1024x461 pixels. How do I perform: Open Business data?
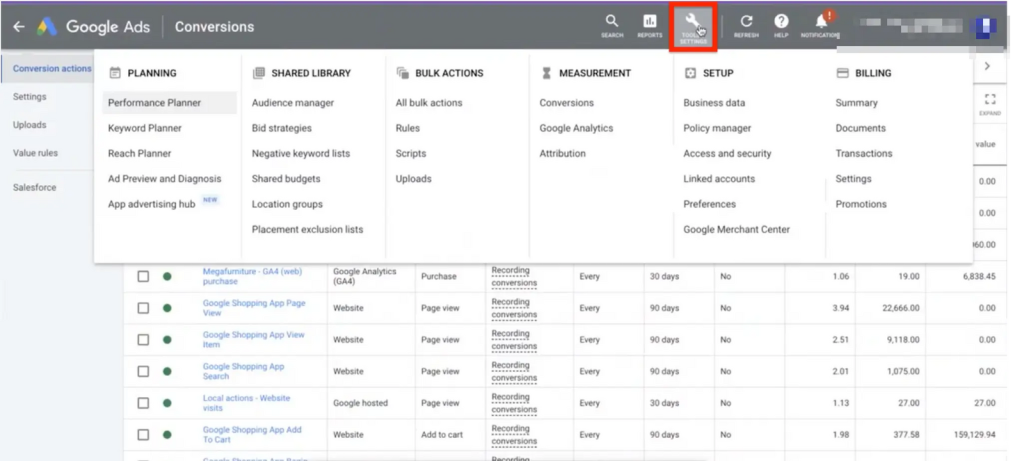click(714, 103)
